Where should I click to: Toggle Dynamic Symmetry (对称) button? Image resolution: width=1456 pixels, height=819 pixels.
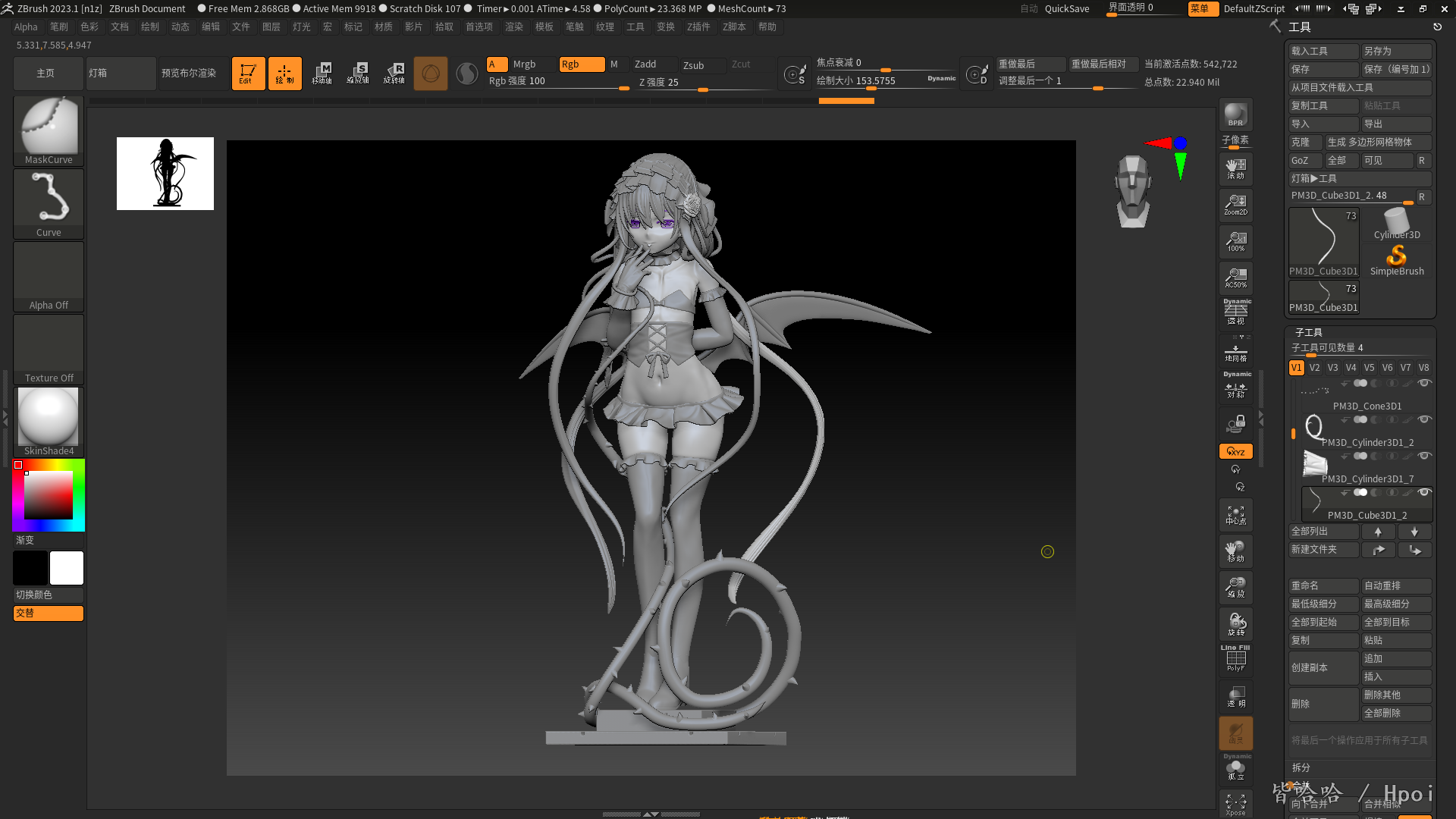(x=1235, y=386)
